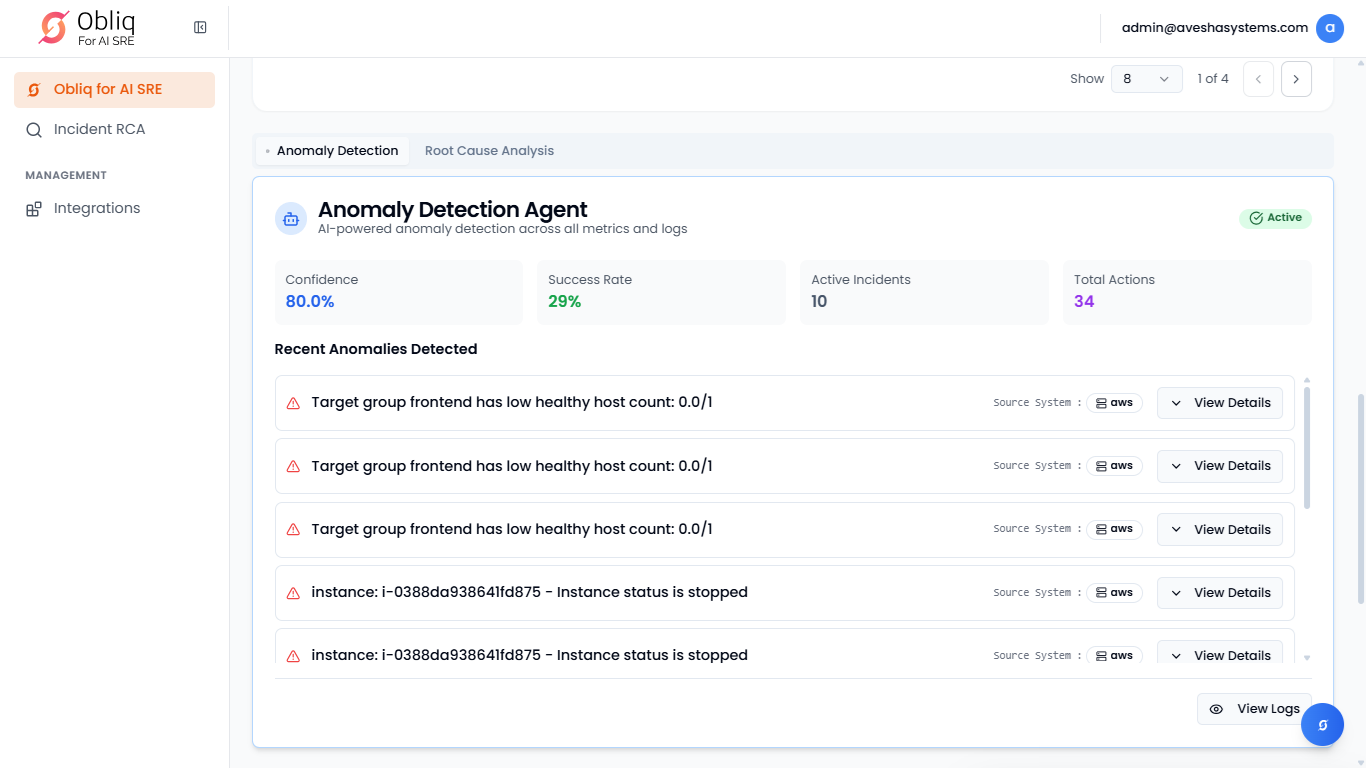Click the admin user avatar icon
Viewport: 1366px width, 768px height.
point(1329,28)
